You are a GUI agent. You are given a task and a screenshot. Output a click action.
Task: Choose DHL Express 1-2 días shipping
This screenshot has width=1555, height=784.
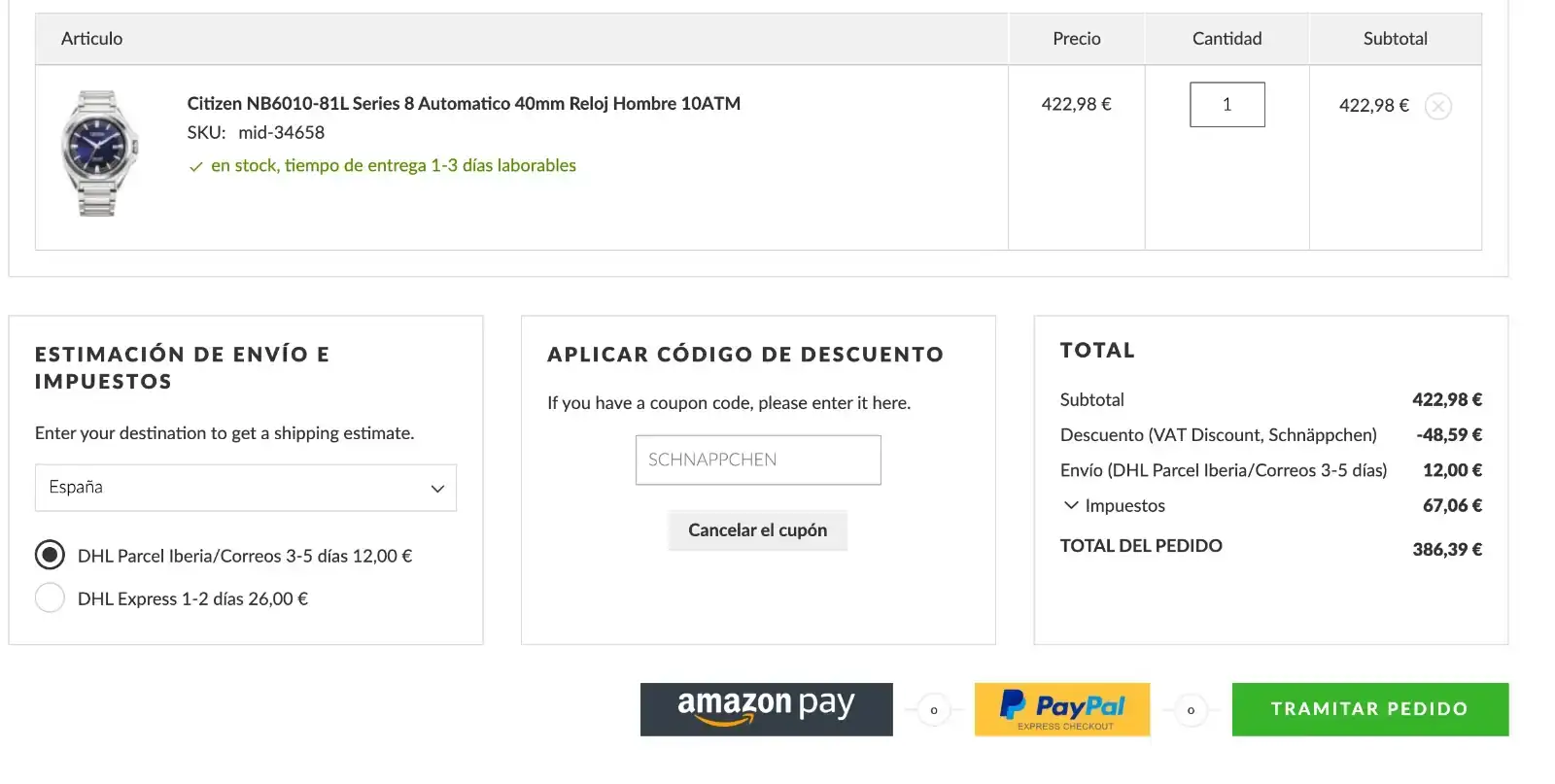[50, 597]
